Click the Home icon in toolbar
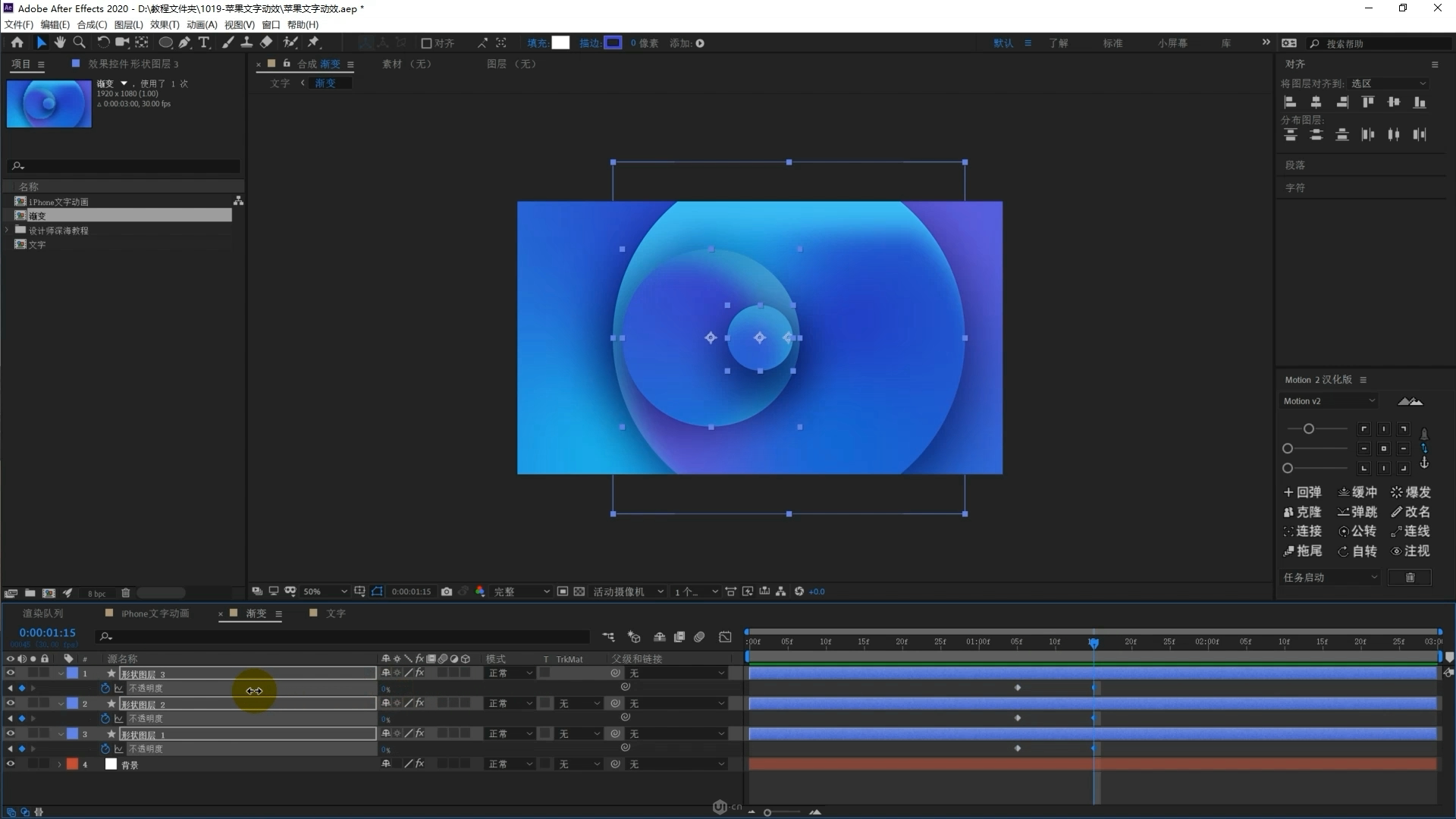This screenshot has width=1456, height=819. tap(17, 43)
